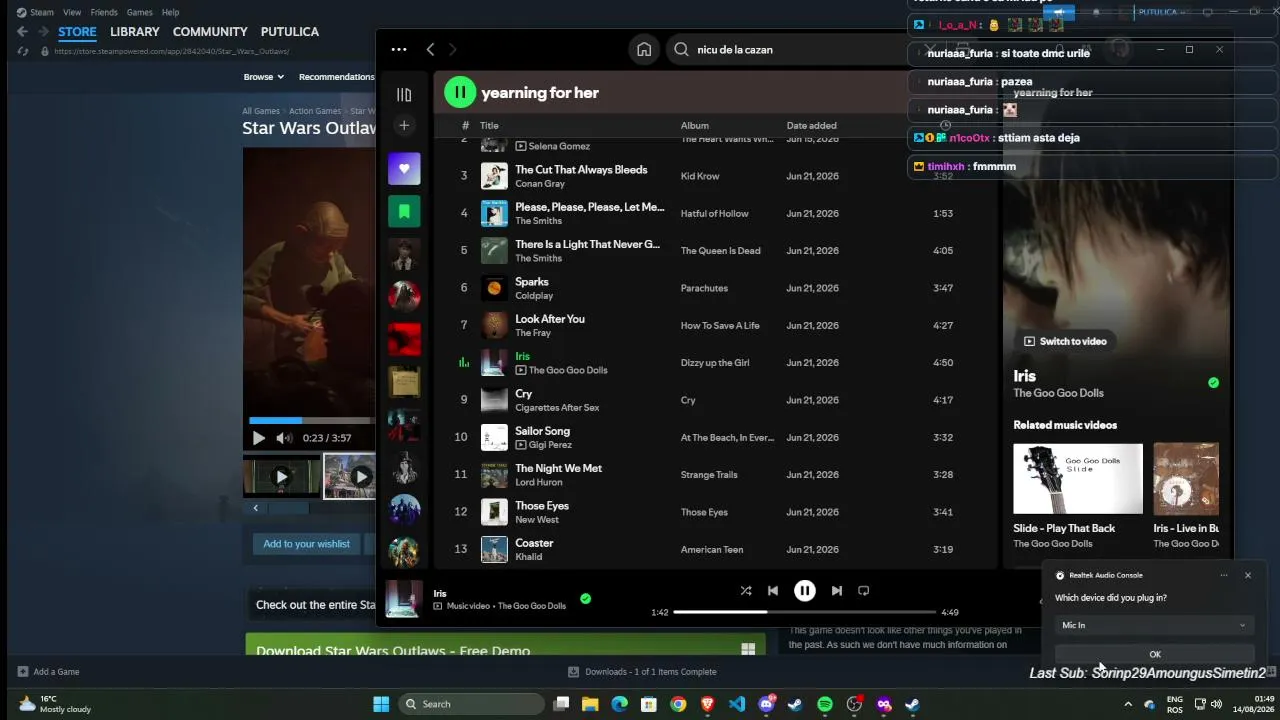Pause the 'yearning for her' playlist
Image resolution: width=1280 pixels, height=720 pixels.
pos(460,92)
